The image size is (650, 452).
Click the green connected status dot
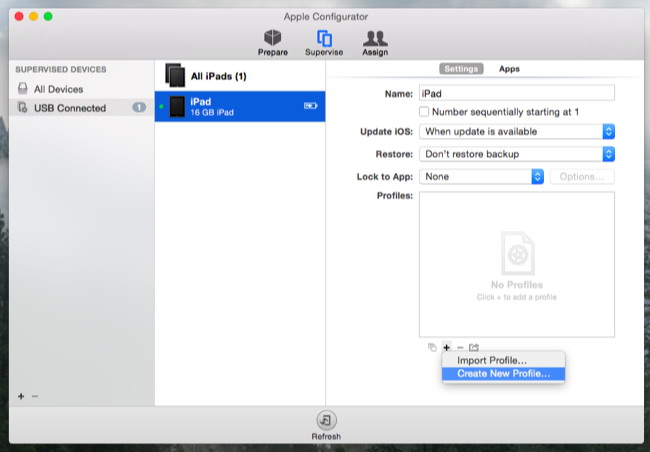pyautogui.click(x=161, y=107)
